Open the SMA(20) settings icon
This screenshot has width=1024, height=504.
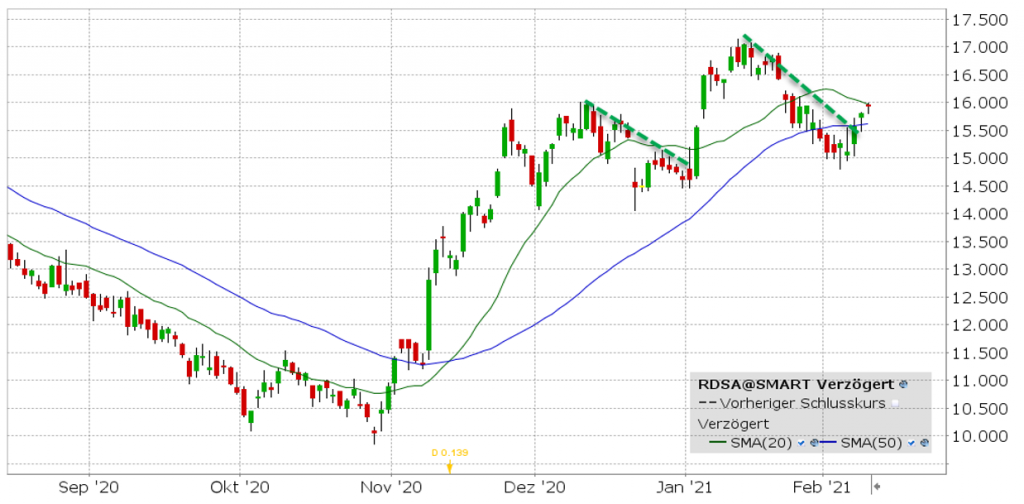tap(814, 443)
